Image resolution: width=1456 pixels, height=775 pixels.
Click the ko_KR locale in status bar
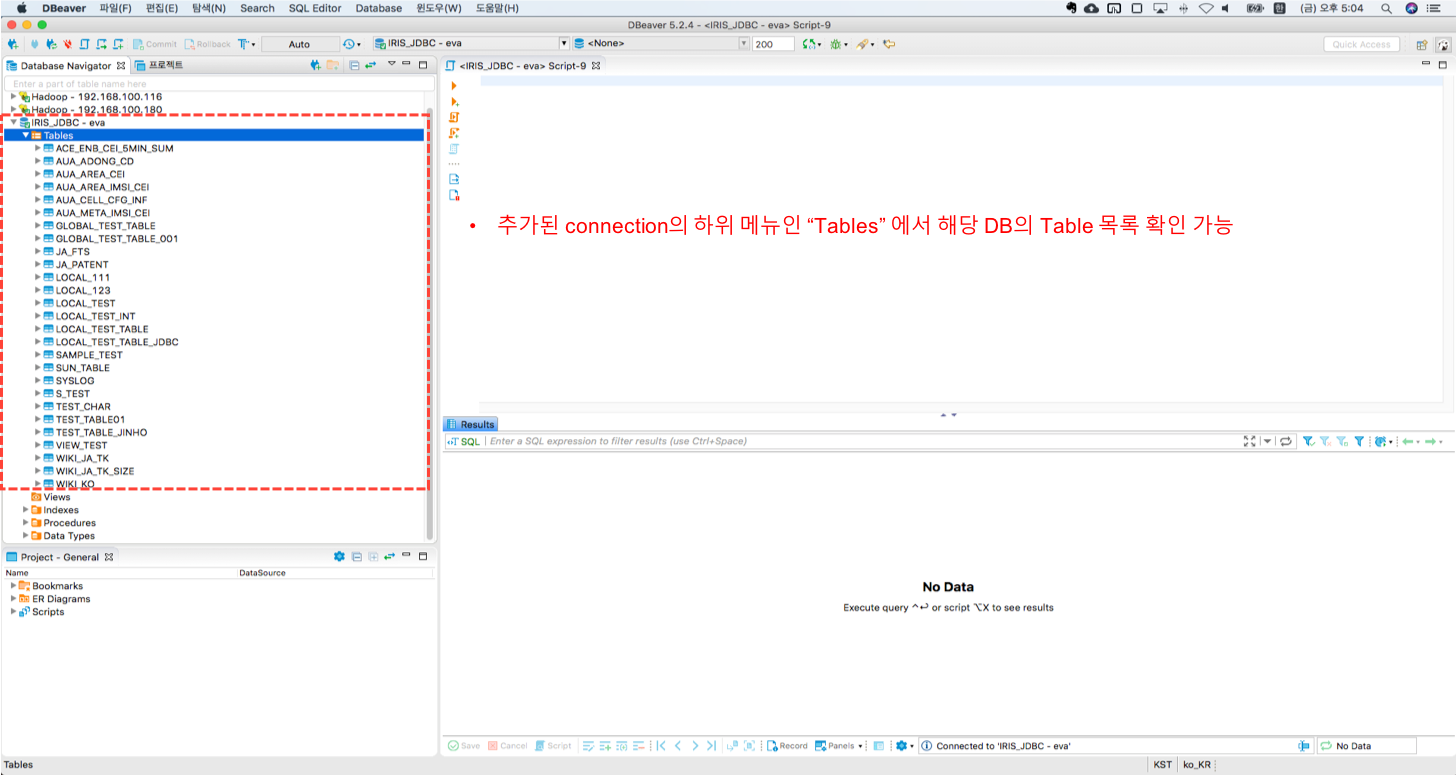click(x=1198, y=765)
